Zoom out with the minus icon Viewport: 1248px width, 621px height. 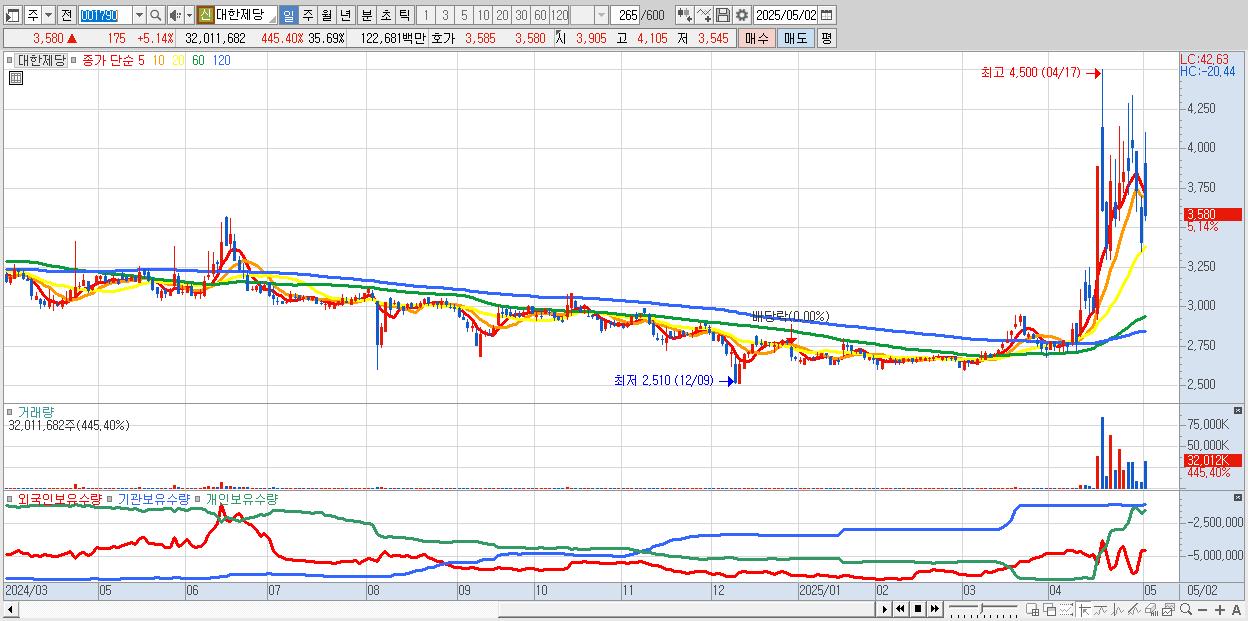coord(1202,609)
